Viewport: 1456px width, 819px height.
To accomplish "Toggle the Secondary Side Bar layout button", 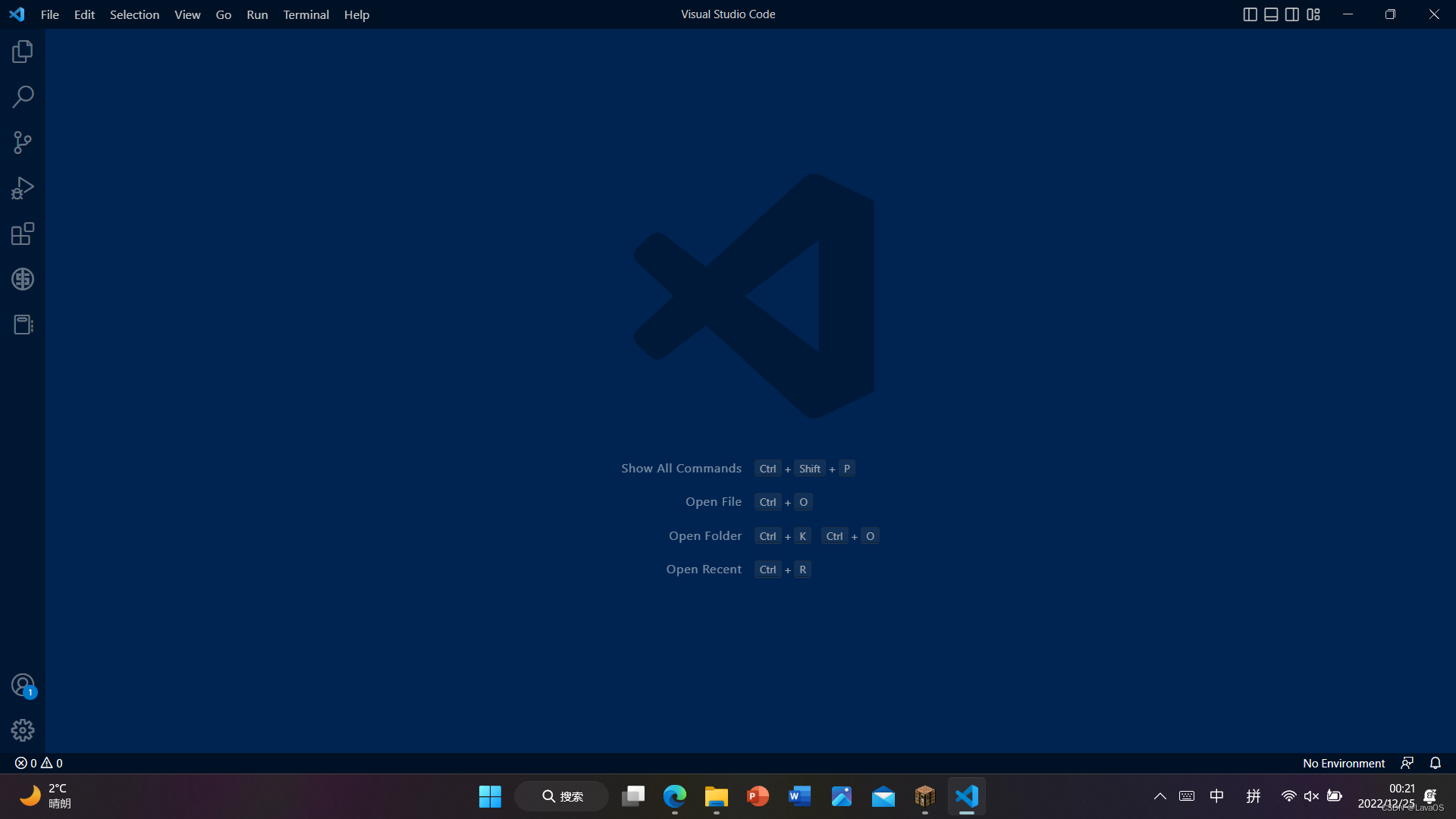I will coord(1292,14).
